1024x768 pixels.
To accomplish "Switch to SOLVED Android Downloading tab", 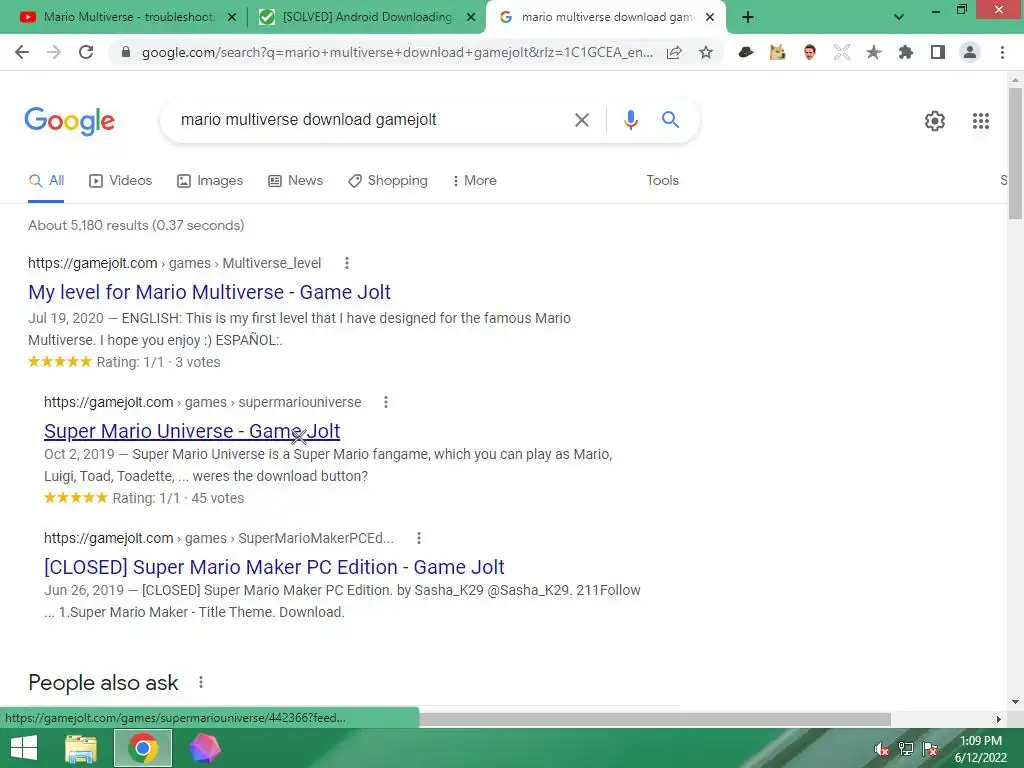I will point(367,17).
